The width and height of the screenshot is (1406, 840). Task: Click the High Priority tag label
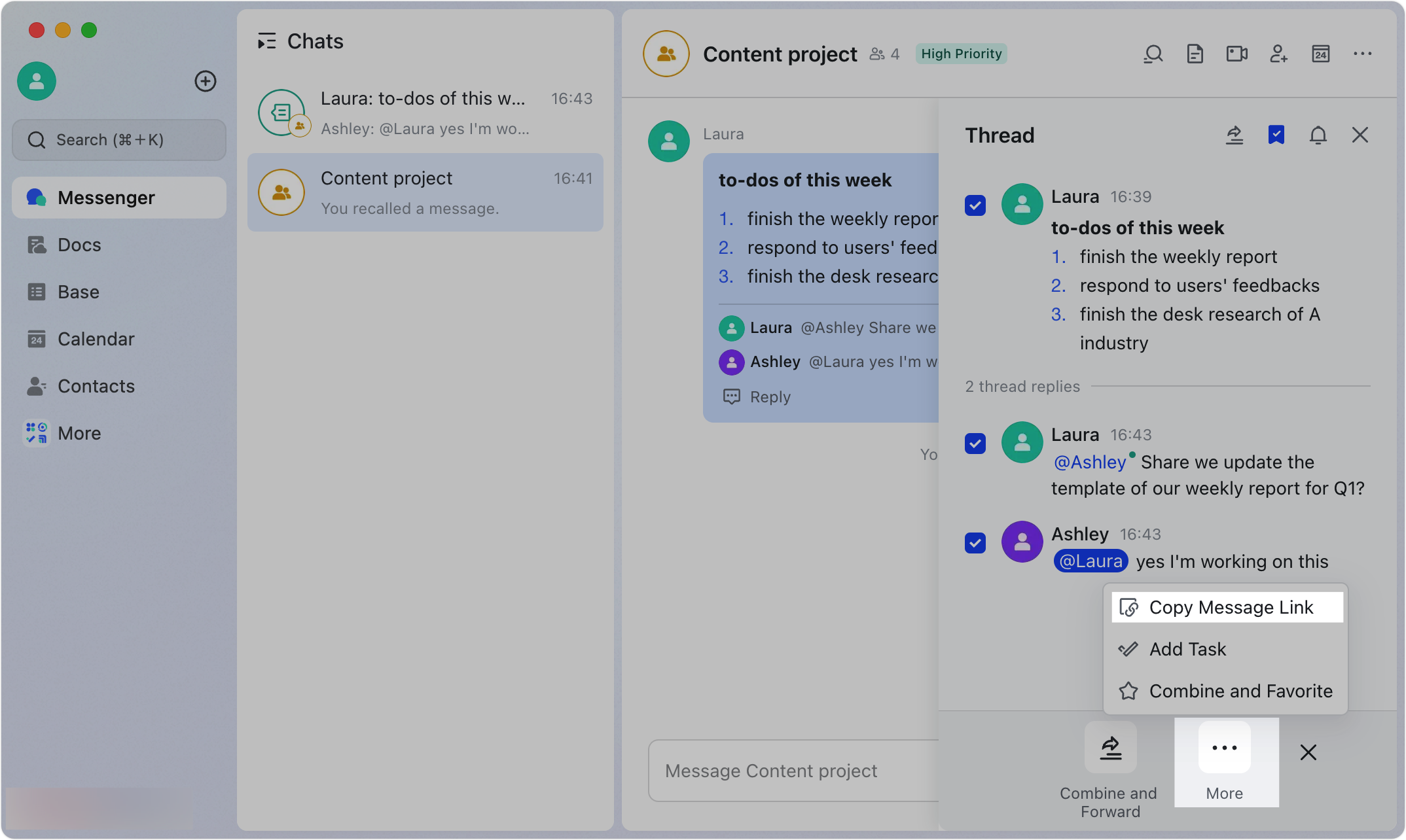tap(961, 54)
